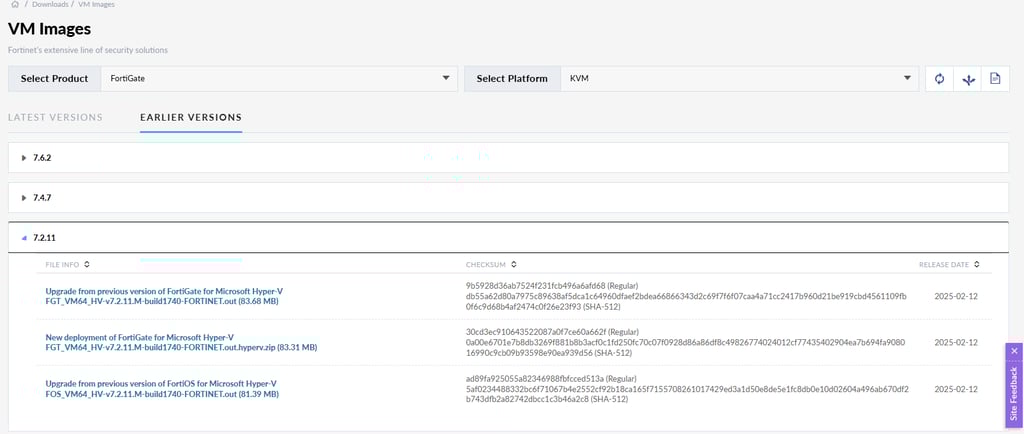Expand the 7.4.7 version section
Screen dimensions: 1024x434
pyautogui.click(x=508, y=197)
